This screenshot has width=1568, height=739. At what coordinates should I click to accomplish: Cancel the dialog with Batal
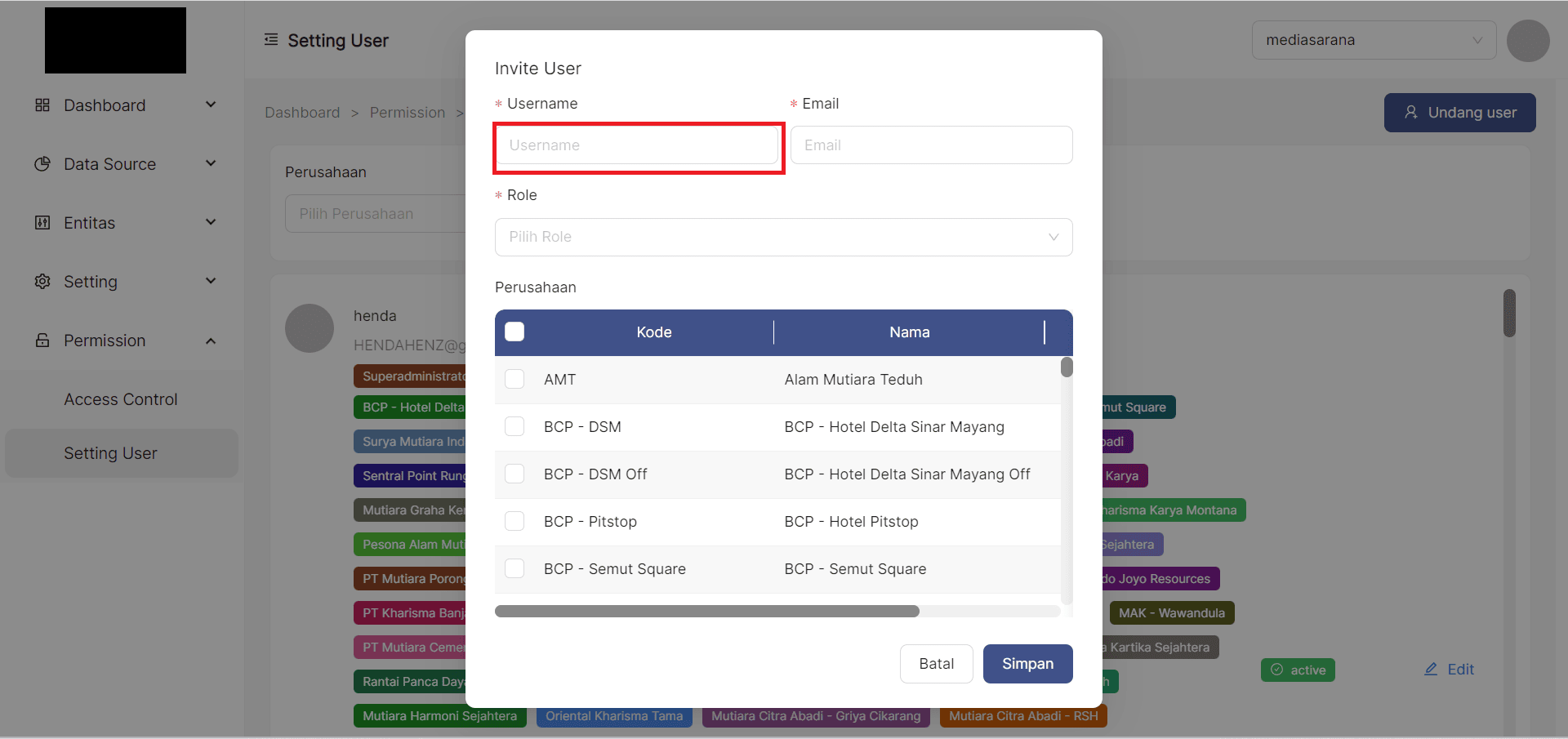click(936, 664)
